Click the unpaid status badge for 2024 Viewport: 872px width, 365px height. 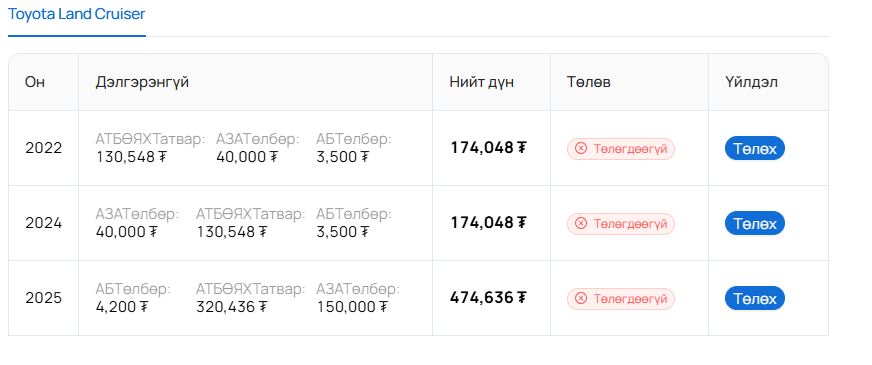point(621,224)
